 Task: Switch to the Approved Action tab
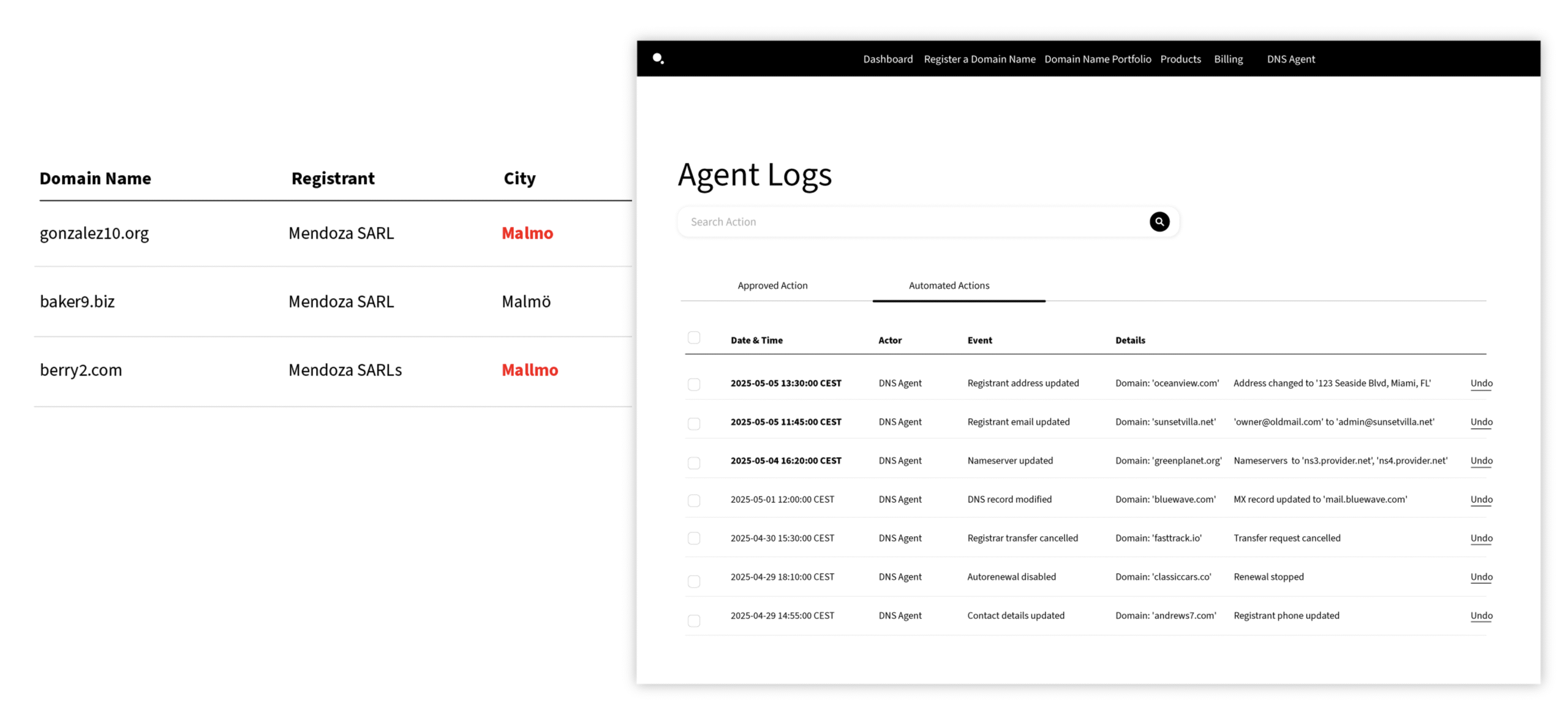(772, 285)
